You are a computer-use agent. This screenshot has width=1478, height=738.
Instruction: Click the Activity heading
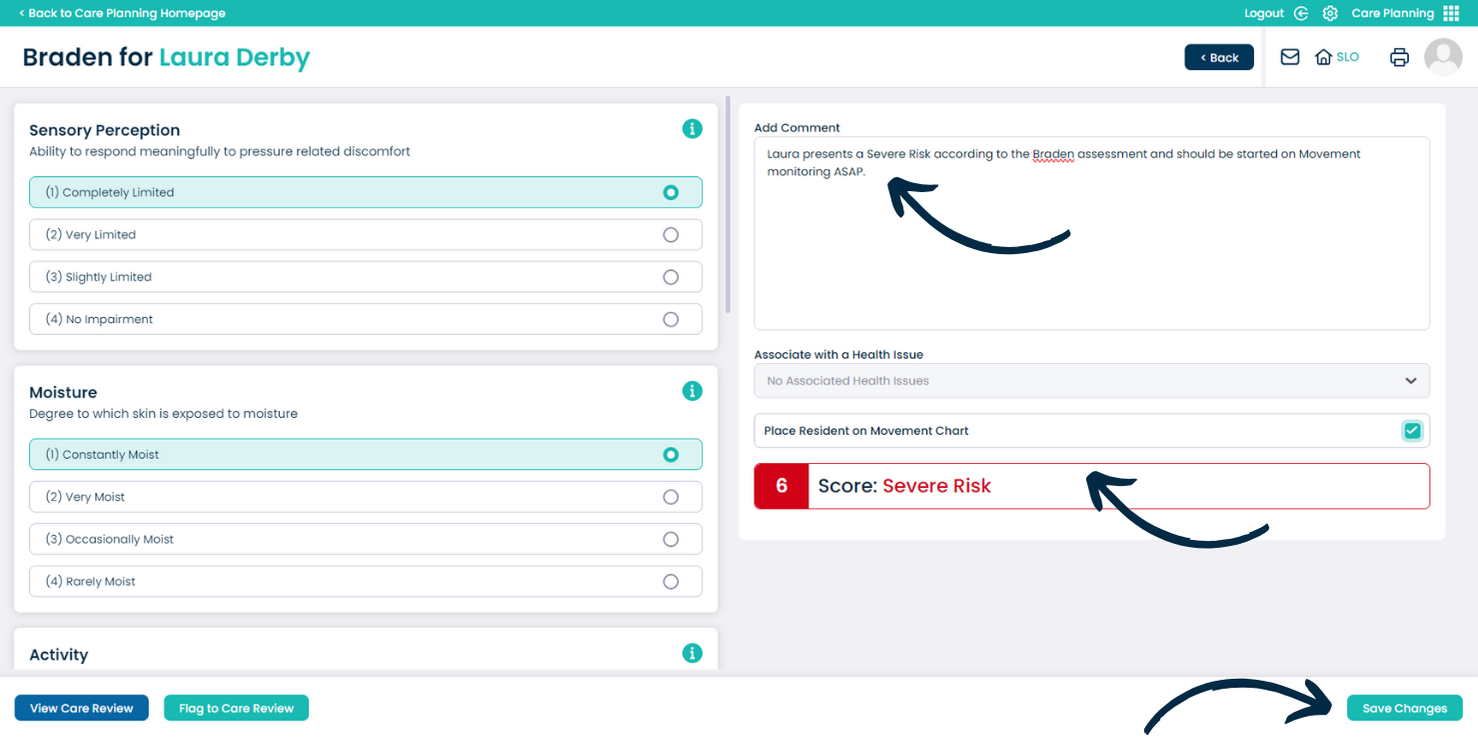tap(59, 654)
